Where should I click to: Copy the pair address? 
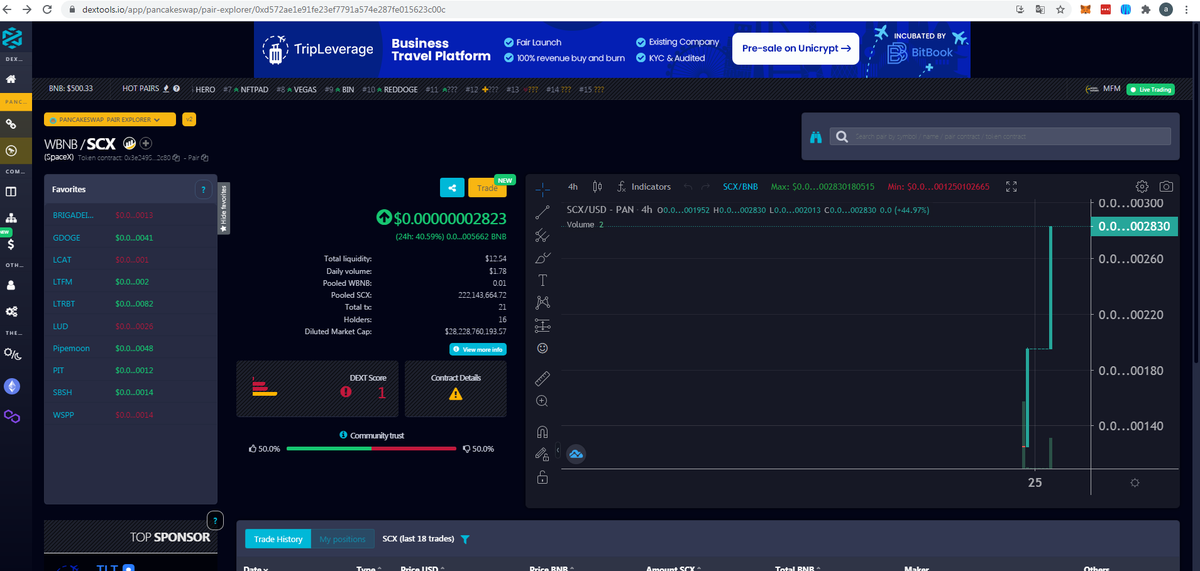point(205,157)
